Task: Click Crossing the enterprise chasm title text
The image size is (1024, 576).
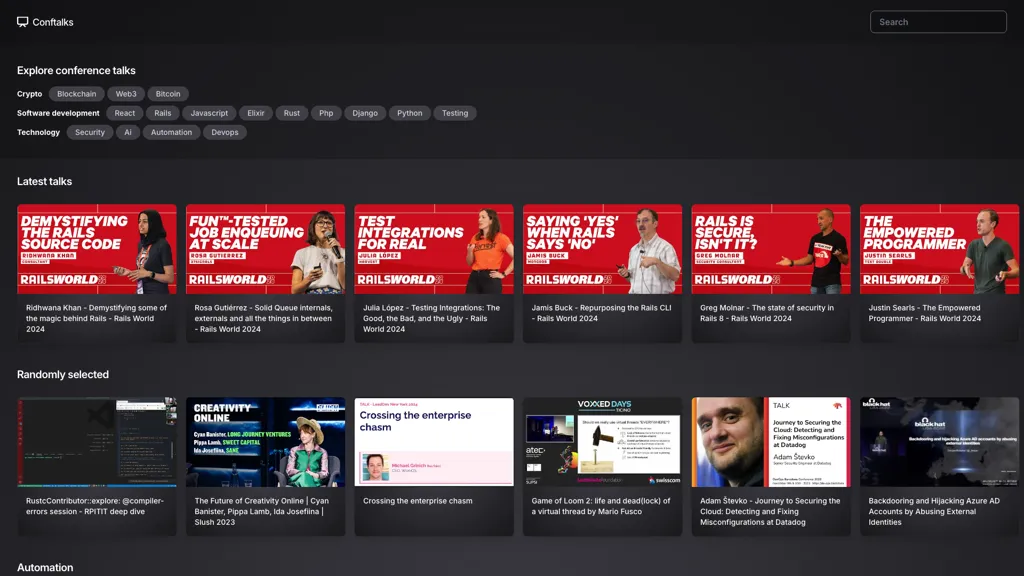Action: coord(418,501)
